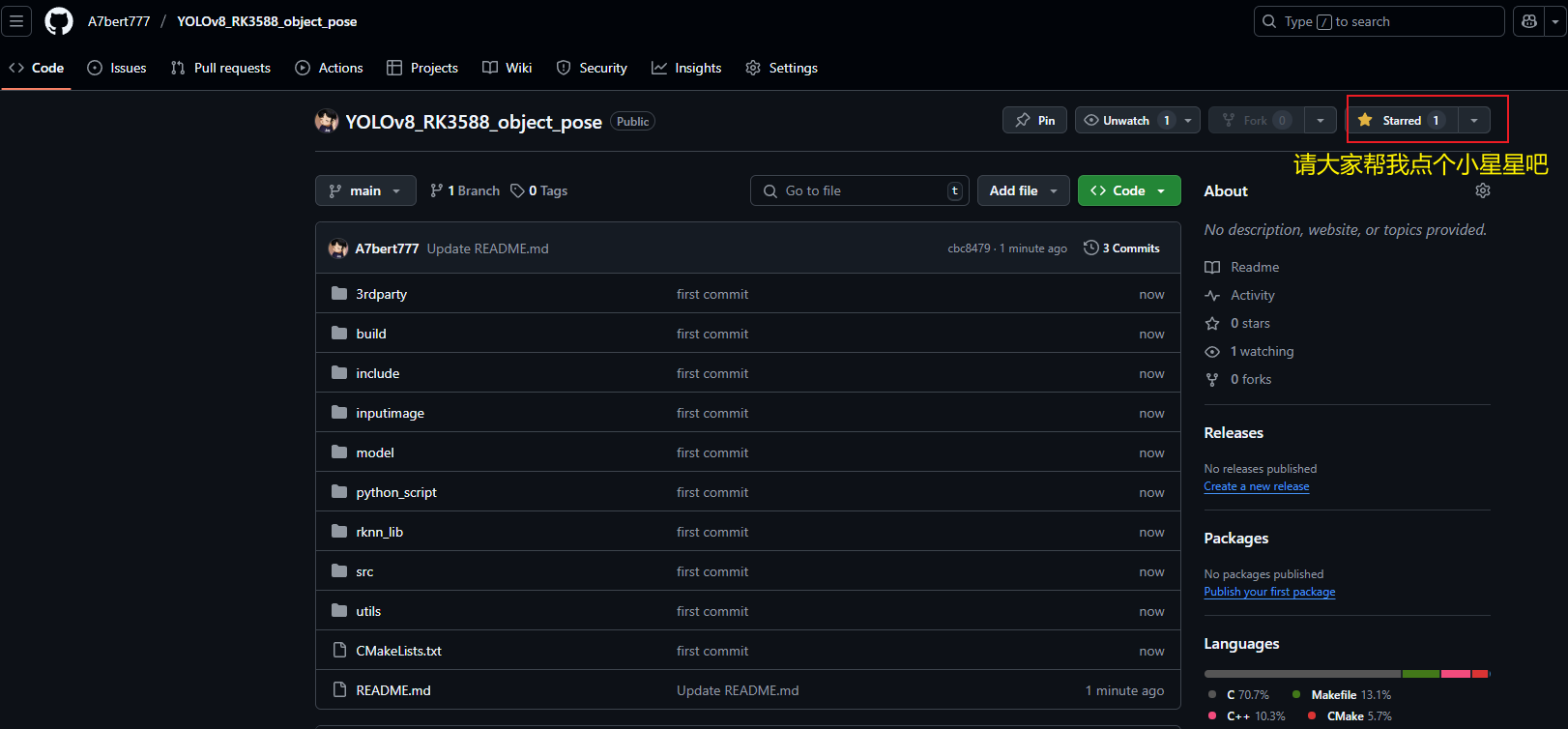Open the Copilot icon in header
The height and width of the screenshot is (729, 1568).
click(x=1529, y=21)
